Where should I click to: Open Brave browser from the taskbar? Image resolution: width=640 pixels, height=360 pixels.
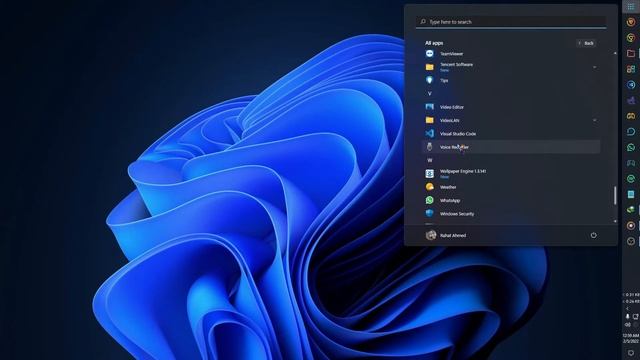pyautogui.click(x=631, y=22)
